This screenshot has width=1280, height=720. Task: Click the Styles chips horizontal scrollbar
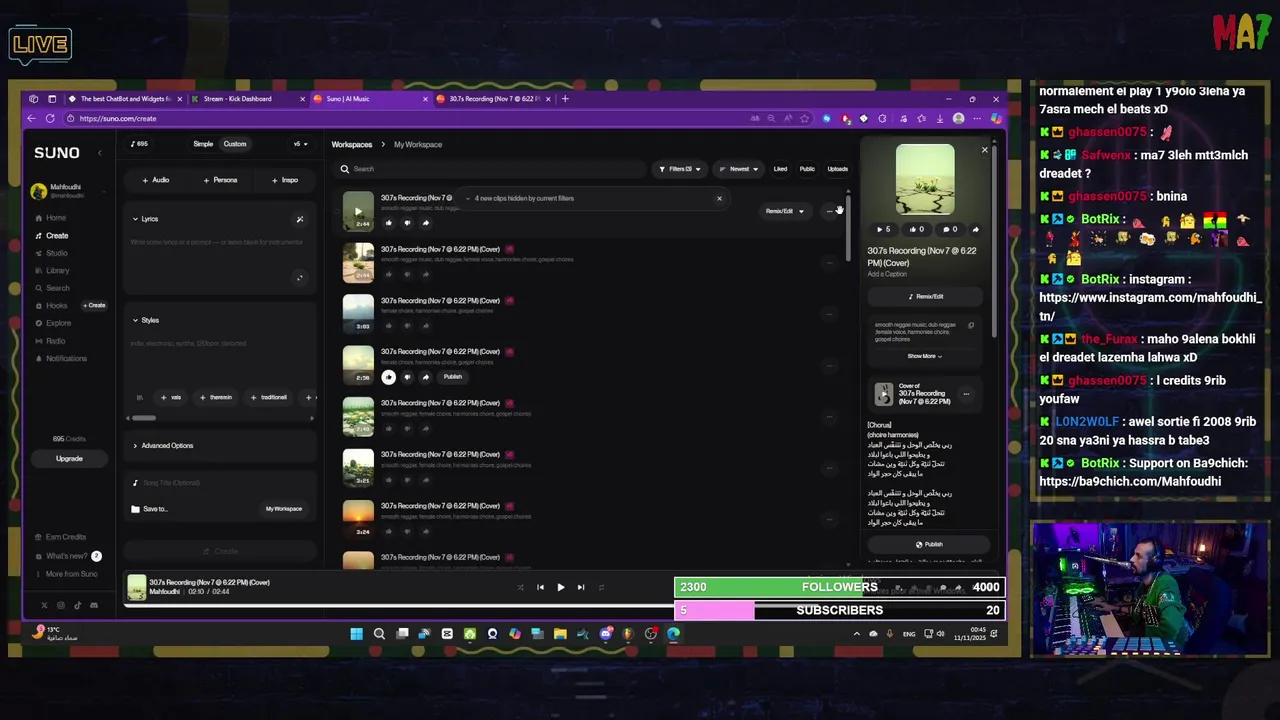(143, 418)
